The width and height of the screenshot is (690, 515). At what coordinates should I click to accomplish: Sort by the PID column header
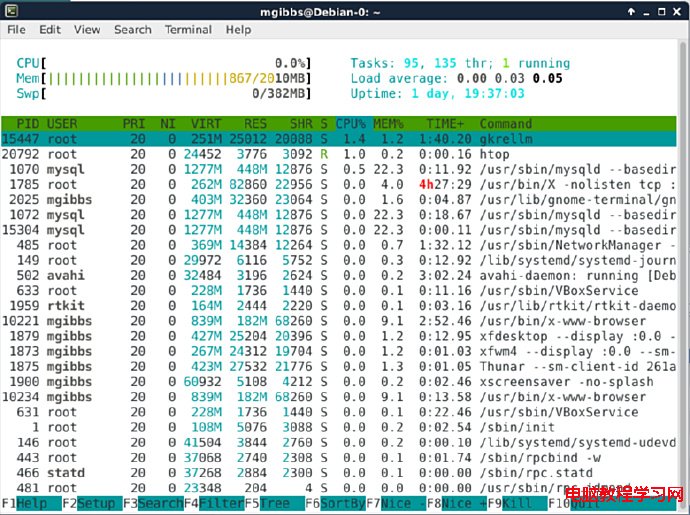(28, 124)
